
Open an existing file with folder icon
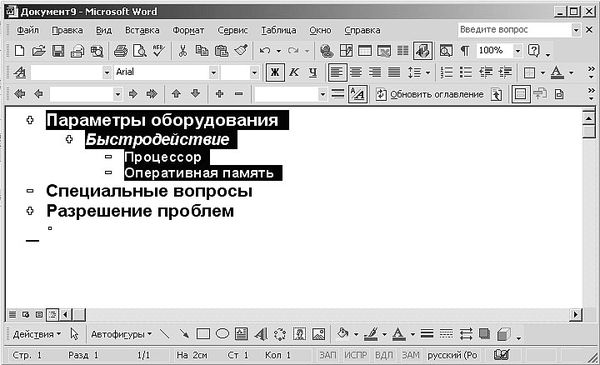tap(39, 51)
